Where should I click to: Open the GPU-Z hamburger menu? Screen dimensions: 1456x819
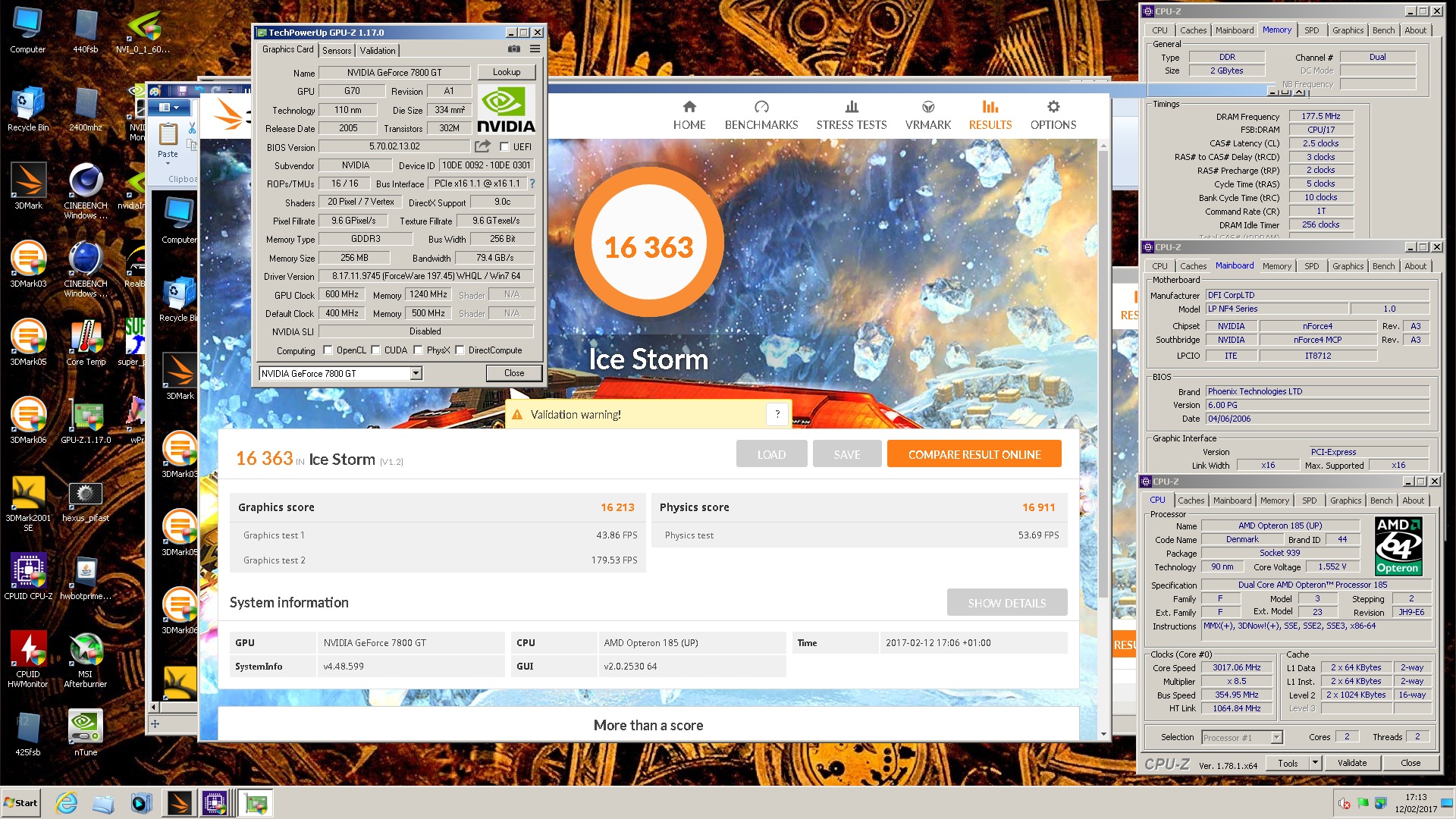pyautogui.click(x=535, y=49)
